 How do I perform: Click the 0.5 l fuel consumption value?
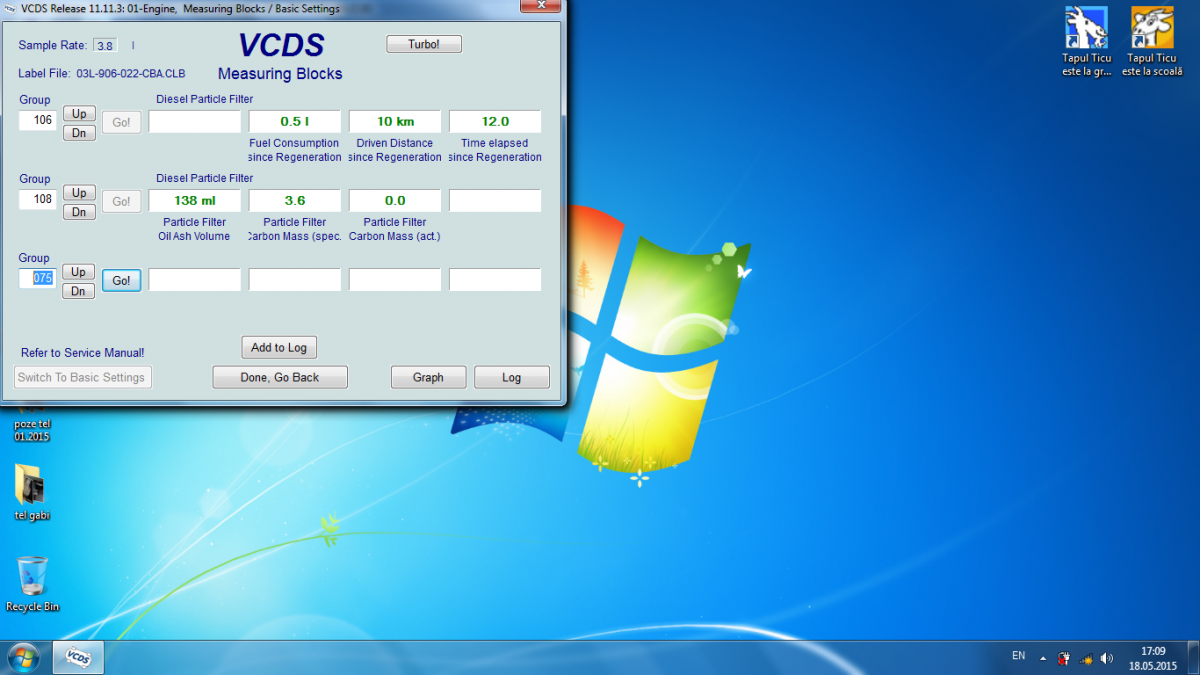pos(295,121)
